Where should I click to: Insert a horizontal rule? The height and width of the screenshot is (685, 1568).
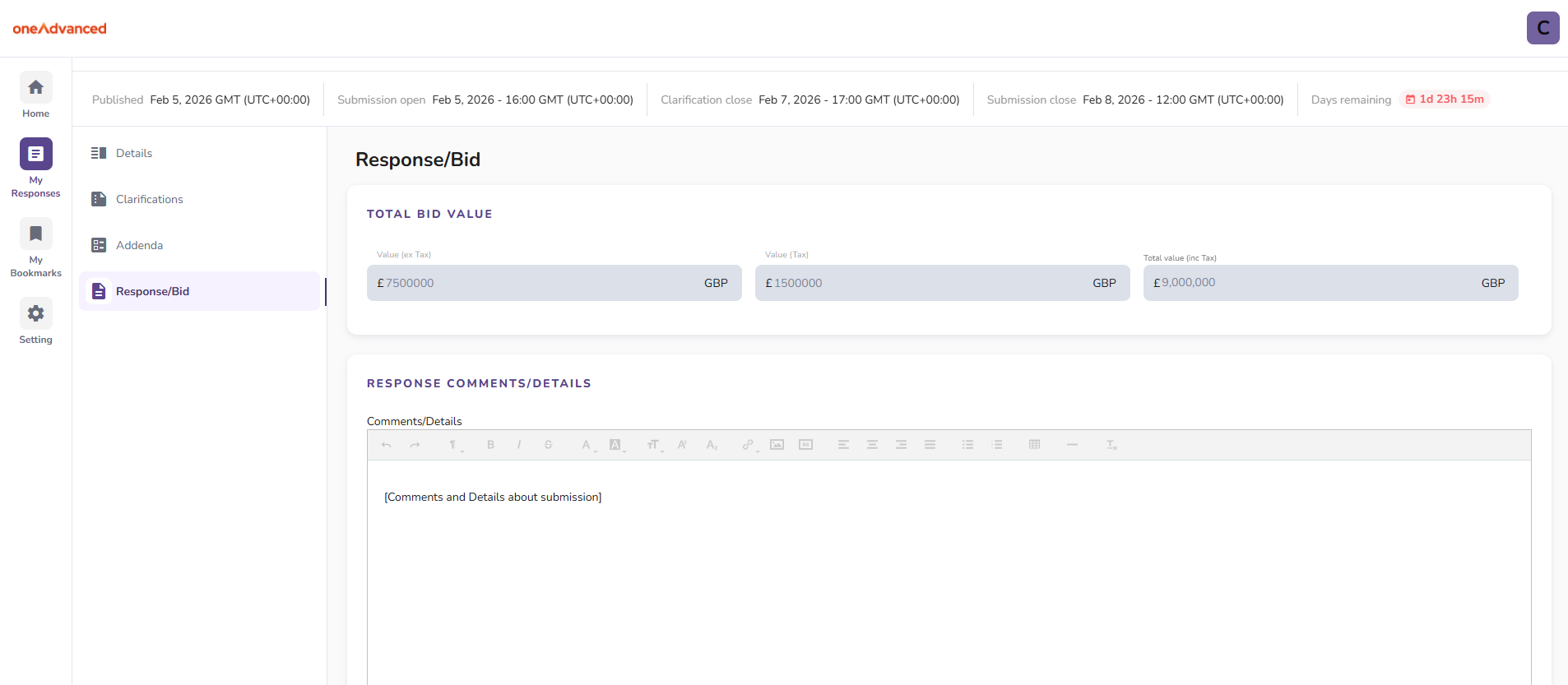1072,445
